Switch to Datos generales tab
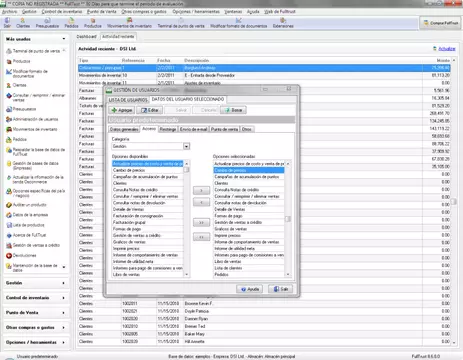This screenshot has height=360, width=463. [x=124, y=129]
